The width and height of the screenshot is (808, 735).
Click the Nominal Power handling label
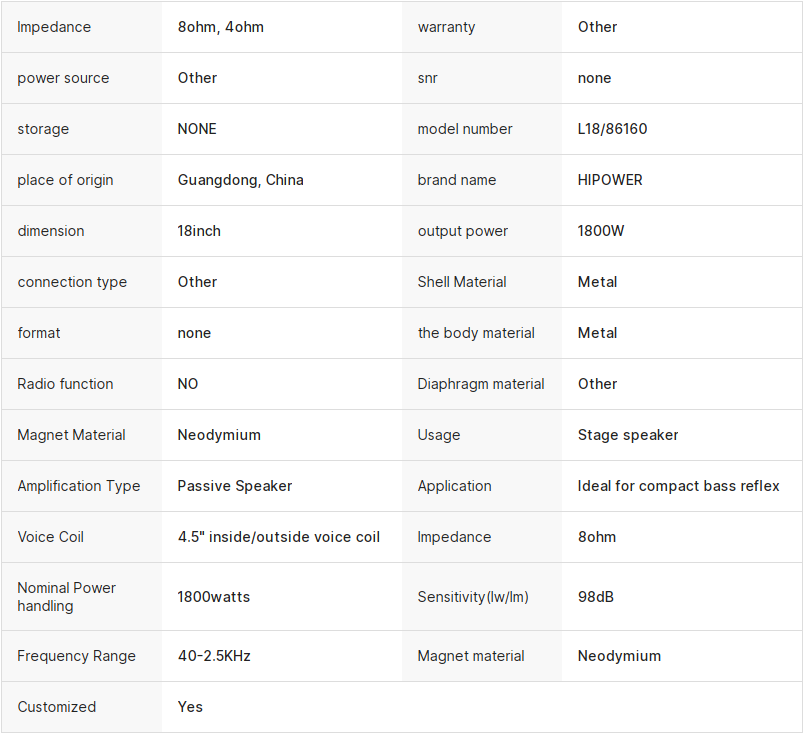66,597
